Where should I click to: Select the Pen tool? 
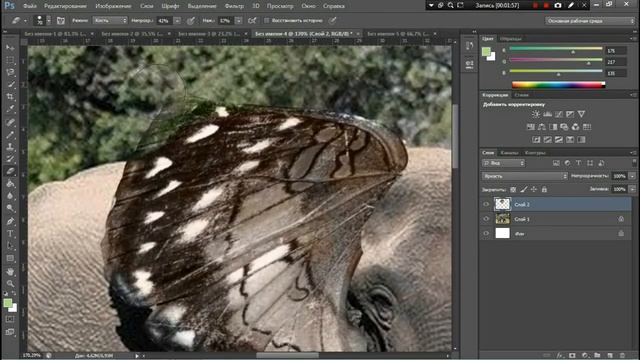tap(10, 221)
